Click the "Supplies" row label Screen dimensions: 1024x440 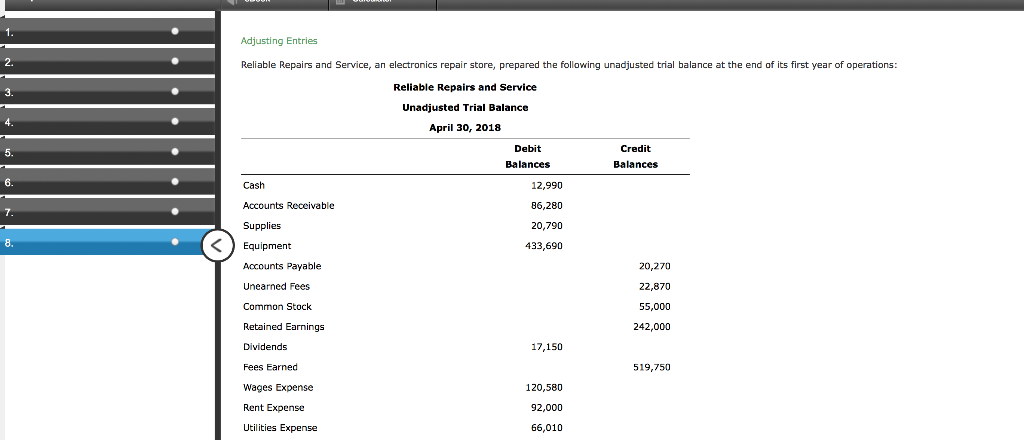[x=262, y=226]
